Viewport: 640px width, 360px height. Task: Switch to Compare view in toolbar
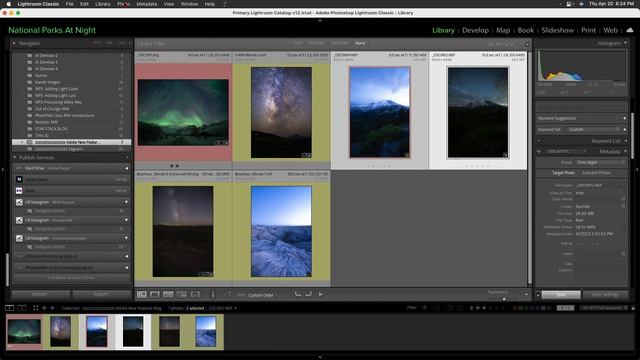pyautogui.click(x=168, y=294)
